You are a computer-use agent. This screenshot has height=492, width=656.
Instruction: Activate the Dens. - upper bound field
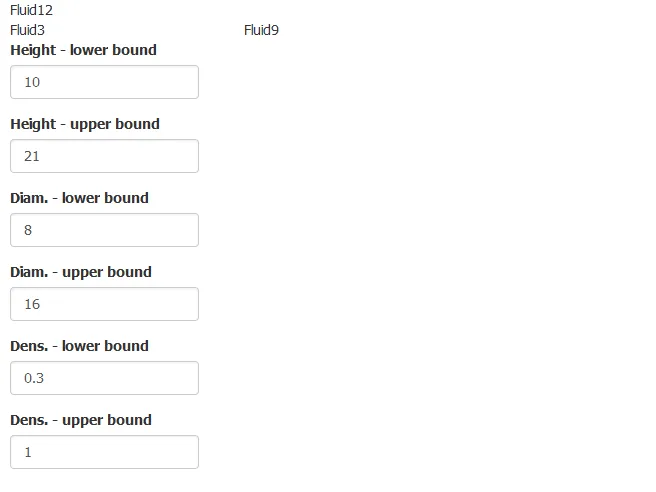[104, 452]
